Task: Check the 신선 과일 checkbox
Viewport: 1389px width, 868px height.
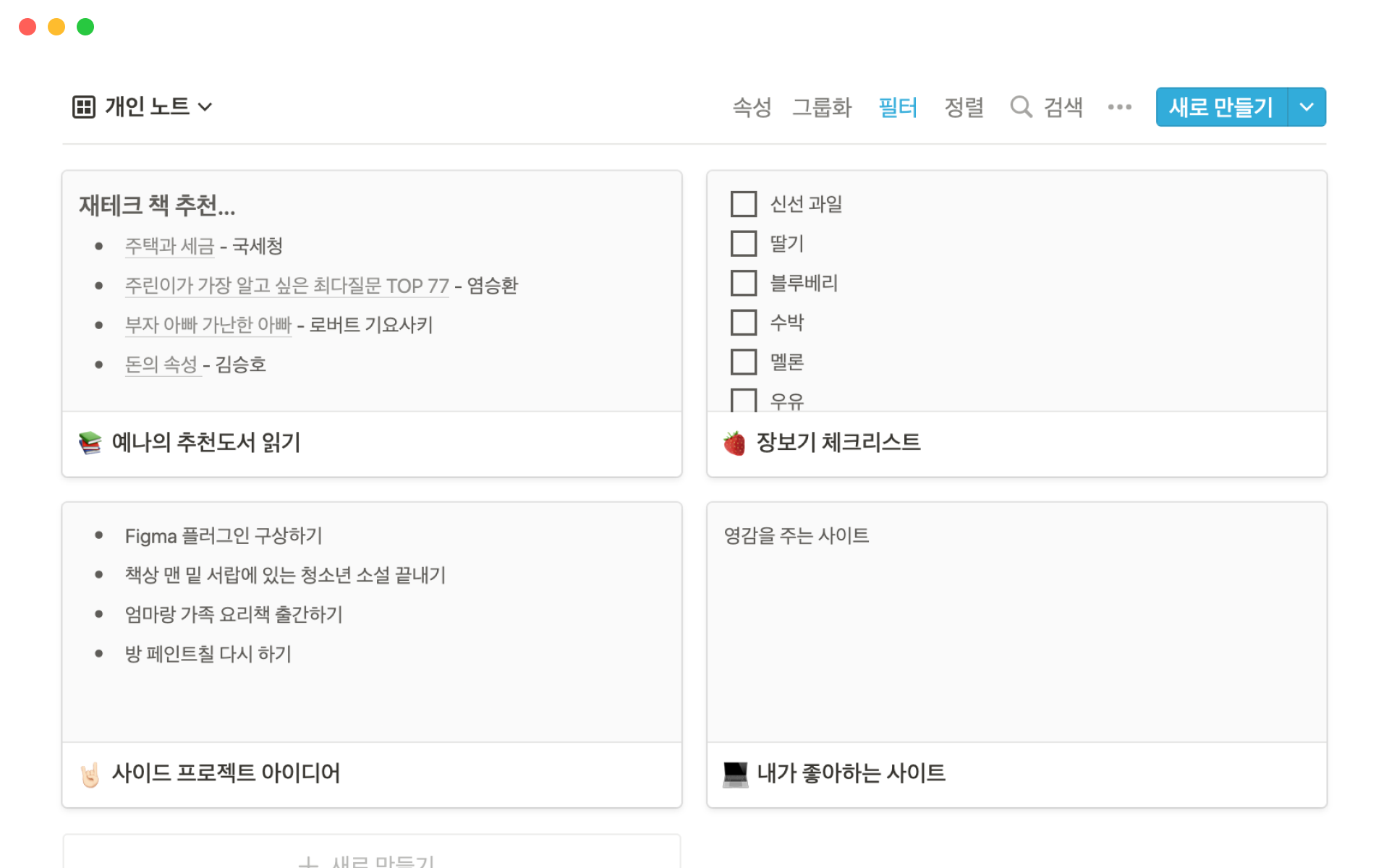Action: [743, 204]
